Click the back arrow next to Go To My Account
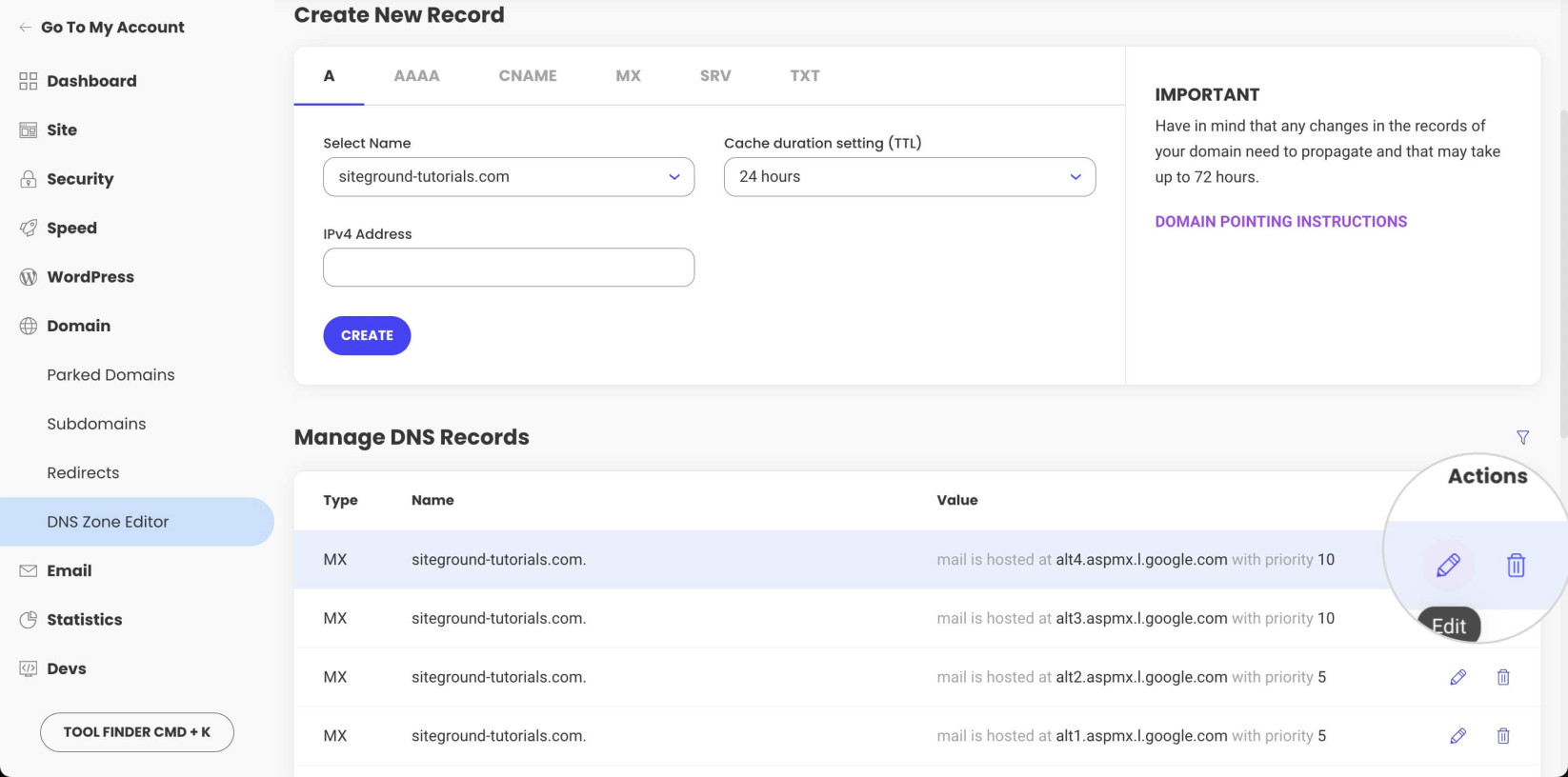 25,28
